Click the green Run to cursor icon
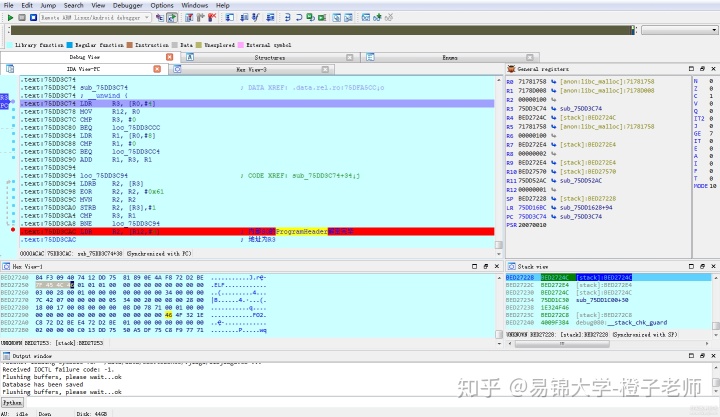This screenshot has height=417, width=720. pyautogui.click(x=322, y=17)
